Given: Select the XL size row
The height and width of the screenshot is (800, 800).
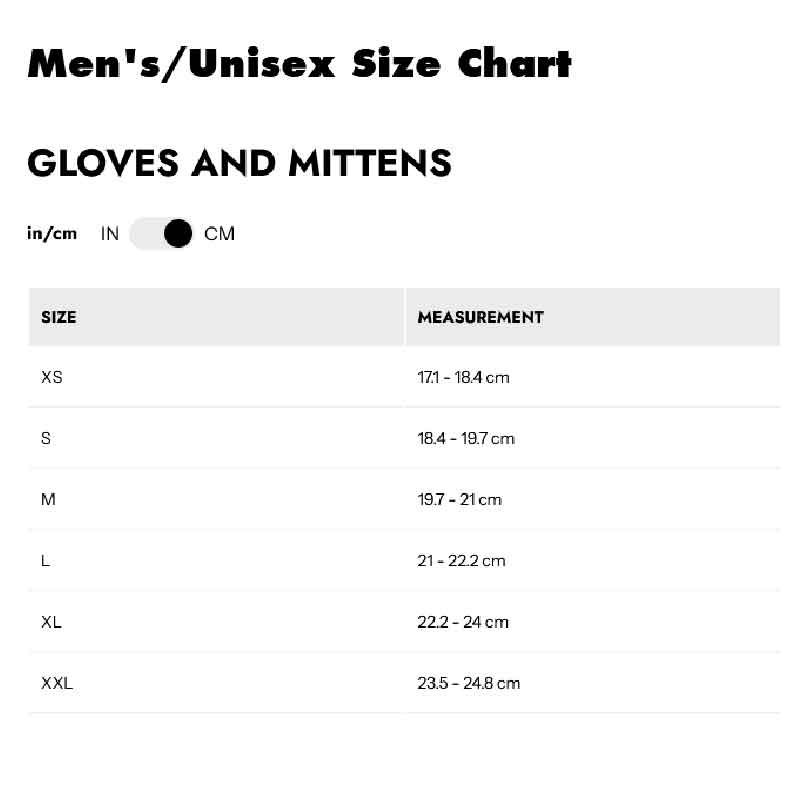Looking at the screenshot, I should (x=51, y=622).
